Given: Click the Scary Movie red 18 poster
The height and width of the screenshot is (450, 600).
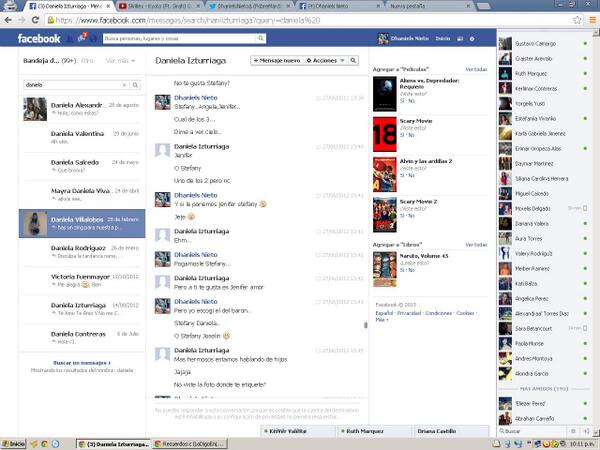Looking at the screenshot, I should point(385,134).
